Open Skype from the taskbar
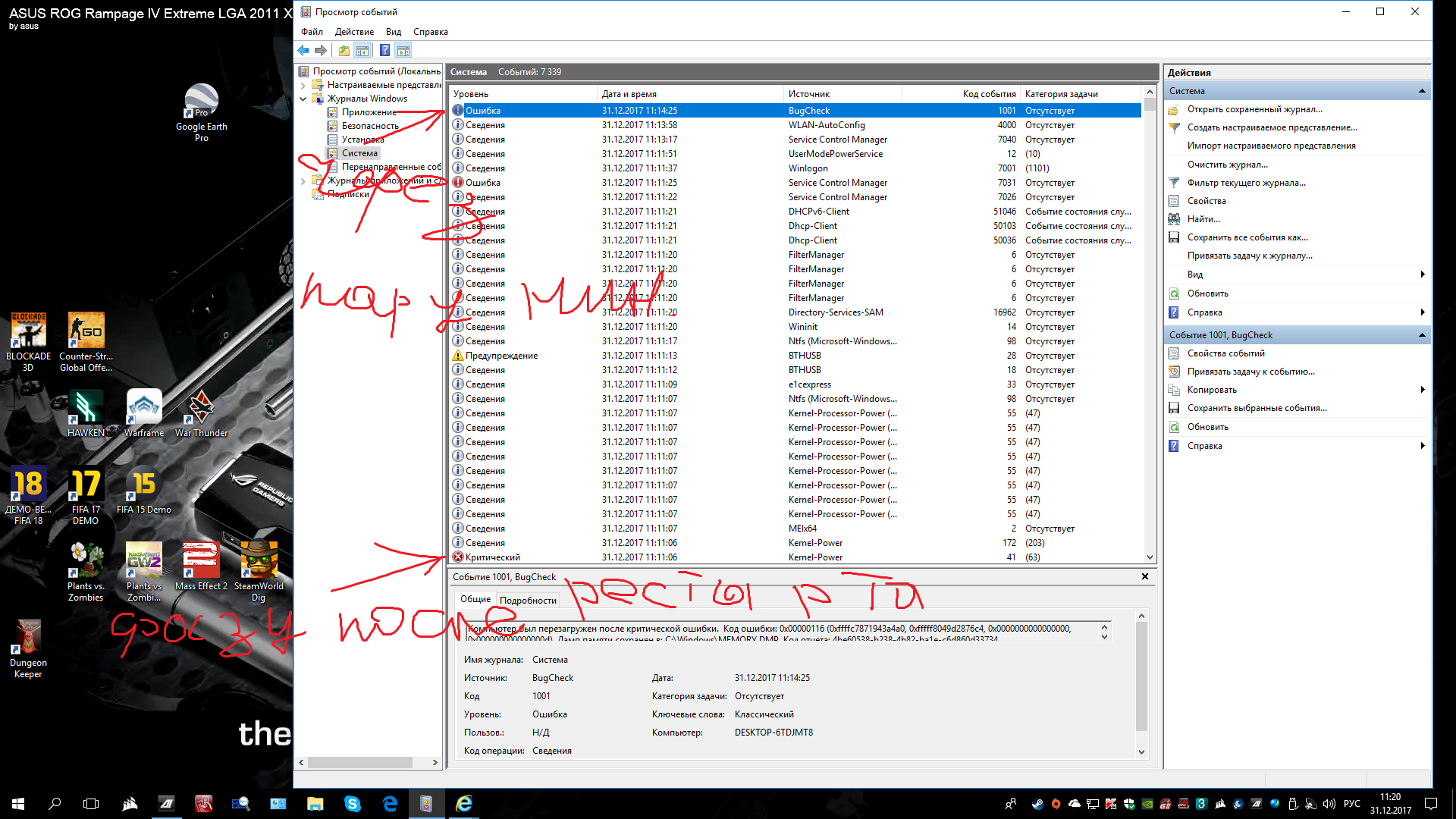1456x819 pixels. tap(352, 804)
